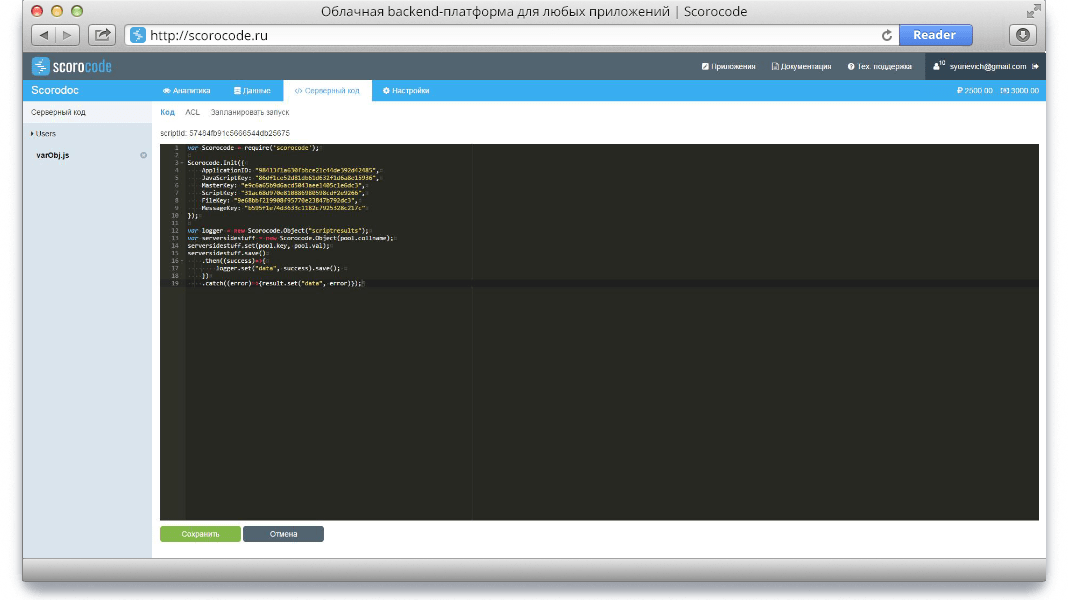
Task: Click the logout arrow icon beside the email
Action: 1035,67
